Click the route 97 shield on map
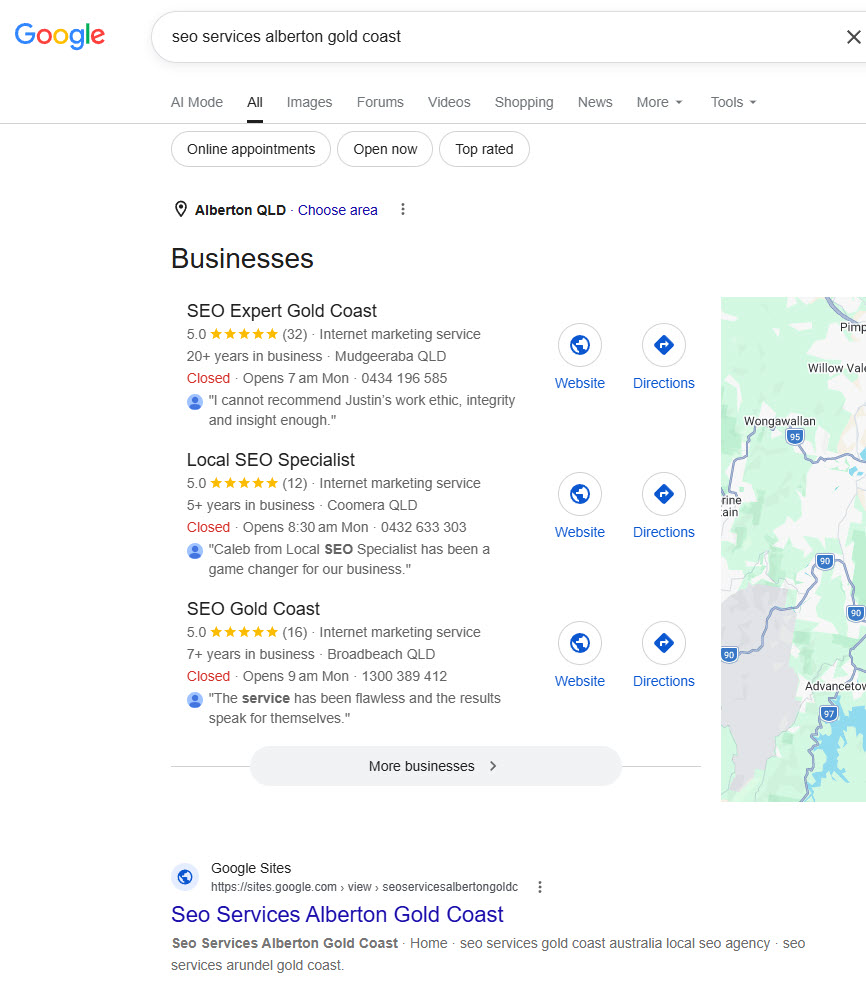866x986 pixels. (x=829, y=714)
